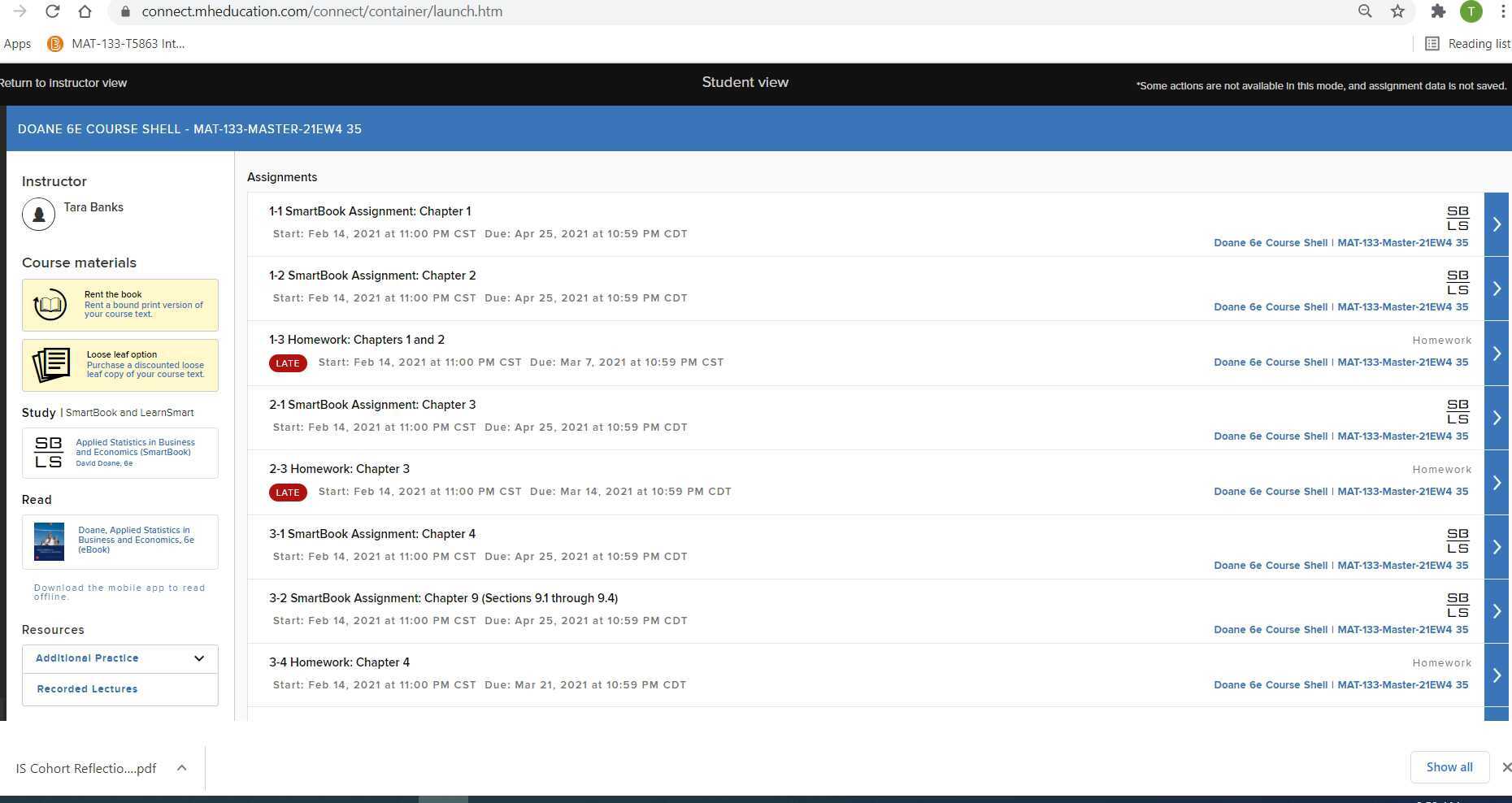This screenshot has height=803, width=1512.
Task: Click SB LS icon on 3-1 SmartBook row
Action: click(1458, 540)
